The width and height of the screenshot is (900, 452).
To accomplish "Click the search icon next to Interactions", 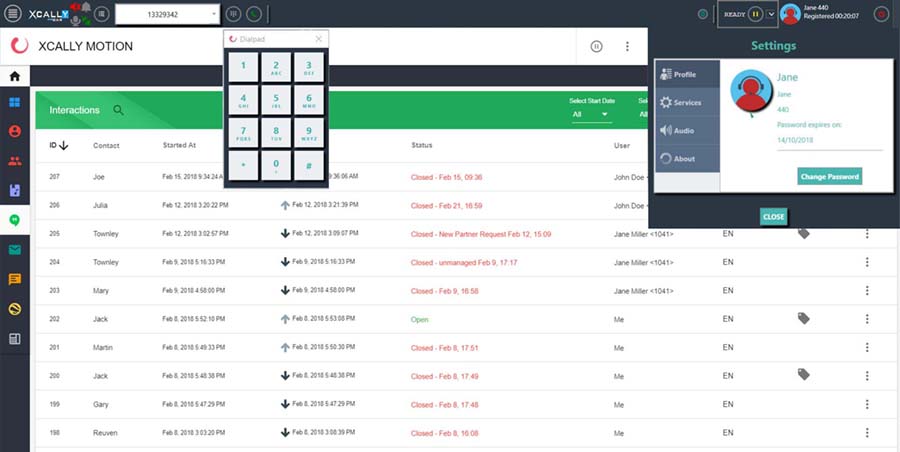I will pos(118,110).
